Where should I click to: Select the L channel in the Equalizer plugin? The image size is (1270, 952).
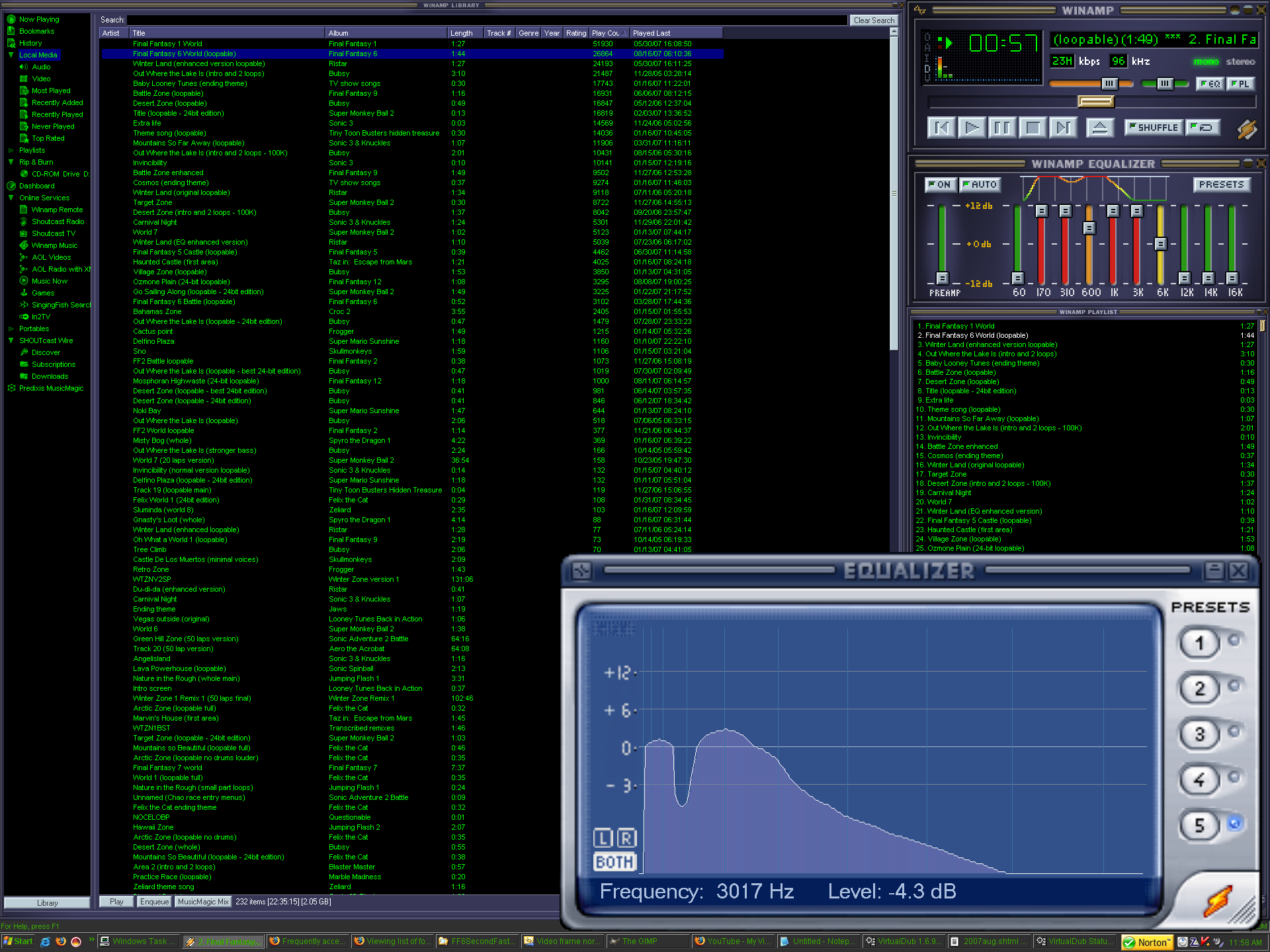click(x=603, y=838)
